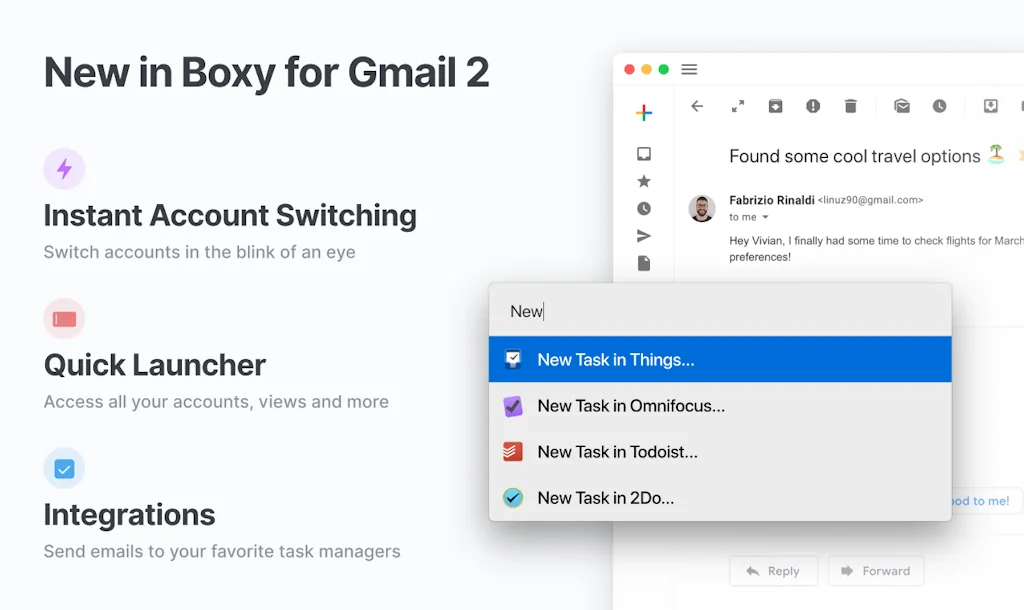Image resolution: width=1024 pixels, height=610 pixels.
Task: Report spam with the exclamation icon
Action: [x=813, y=106]
